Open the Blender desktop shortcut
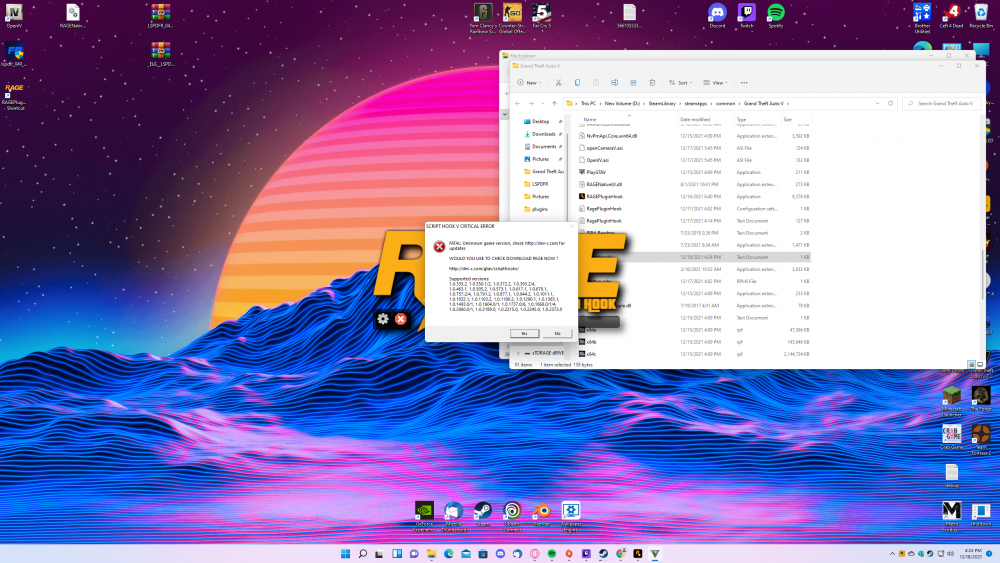1000x563 pixels. tap(541, 511)
